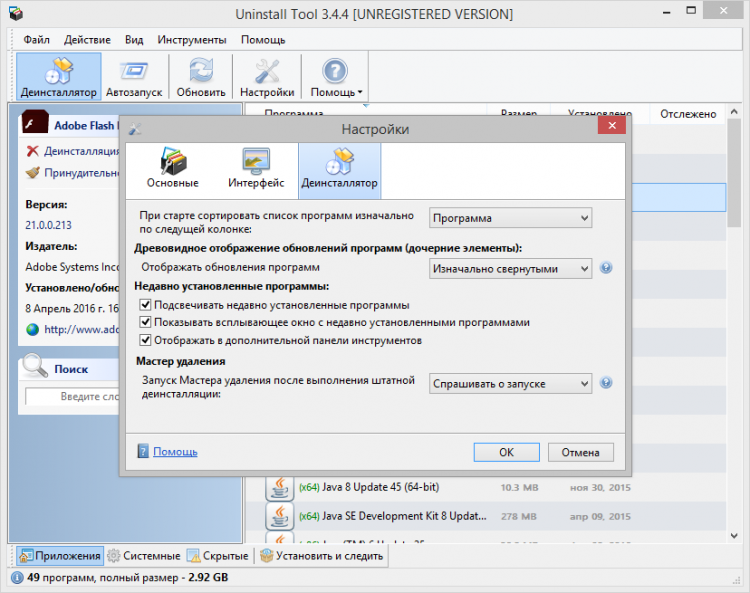Open the Помощь toolbar dropdown
The width and height of the screenshot is (750, 593).
(336, 76)
